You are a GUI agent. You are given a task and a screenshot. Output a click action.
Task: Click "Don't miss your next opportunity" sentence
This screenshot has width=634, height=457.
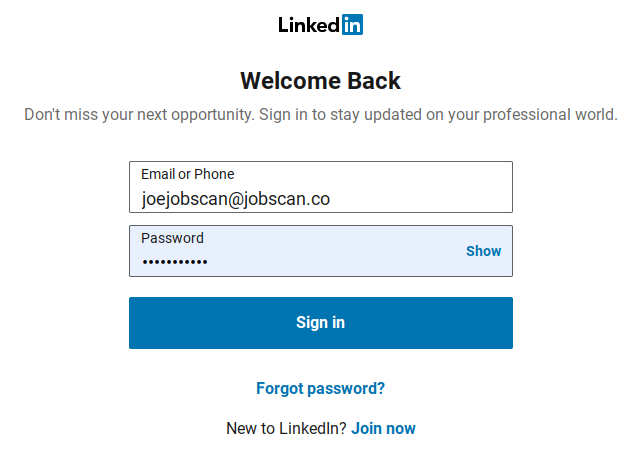point(139,114)
